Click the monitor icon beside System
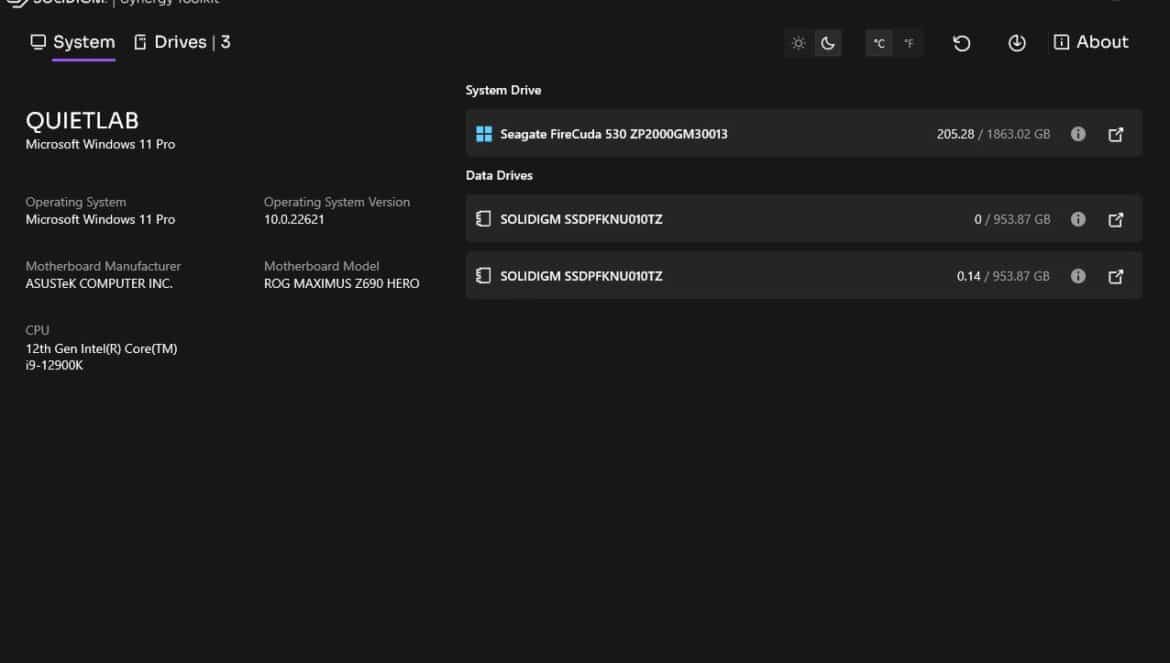1170x663 pixels. pos(38,43)
